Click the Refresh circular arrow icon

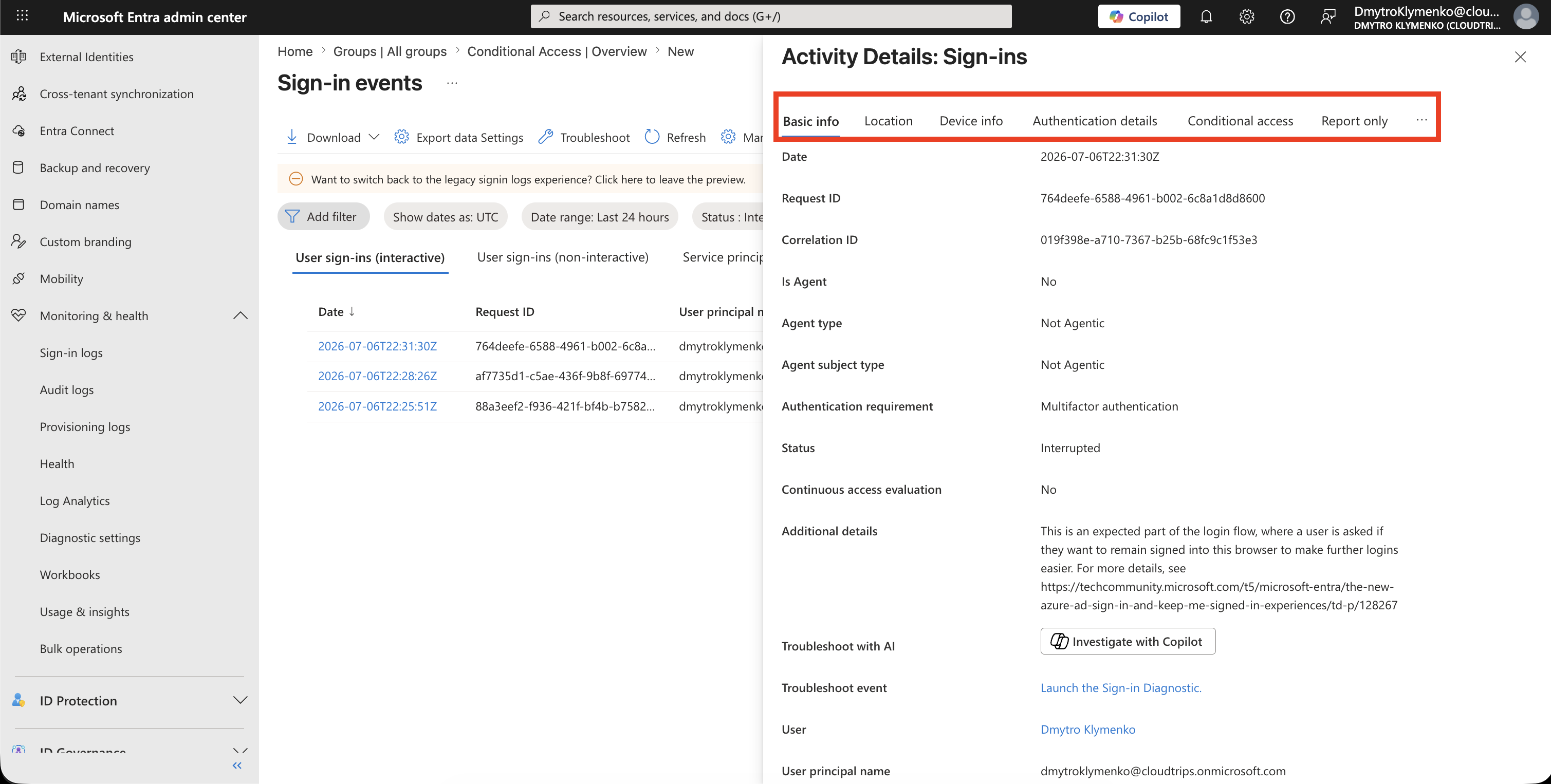[652, 137]
